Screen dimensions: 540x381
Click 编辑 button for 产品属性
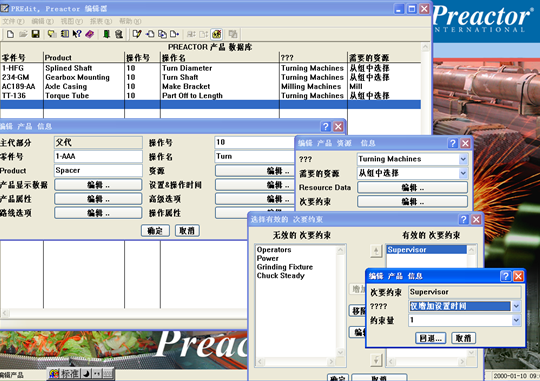pos(98,199)
